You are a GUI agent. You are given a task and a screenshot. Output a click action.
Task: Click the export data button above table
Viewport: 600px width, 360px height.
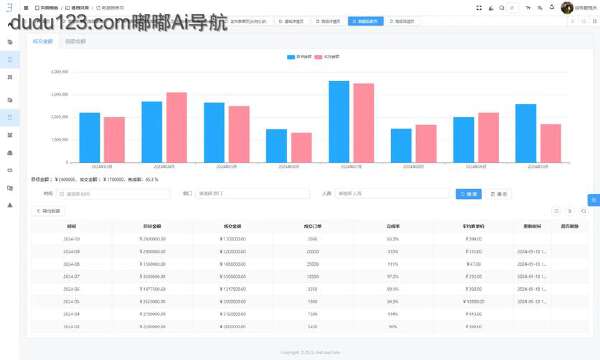[49, 211]
